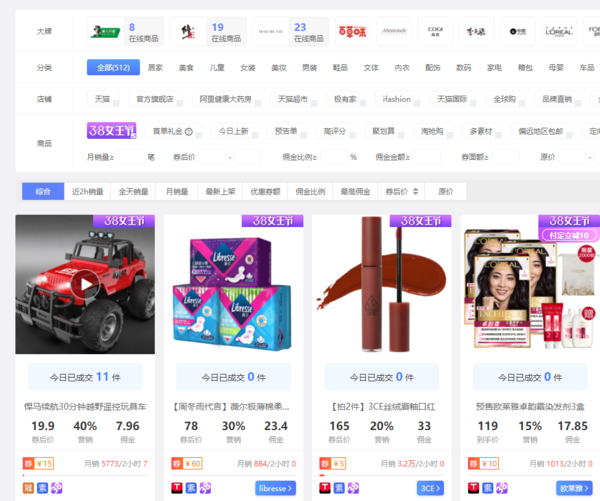Screen dimensions: 600x501
Task: Select the 美妆 category
Action: 278,68
